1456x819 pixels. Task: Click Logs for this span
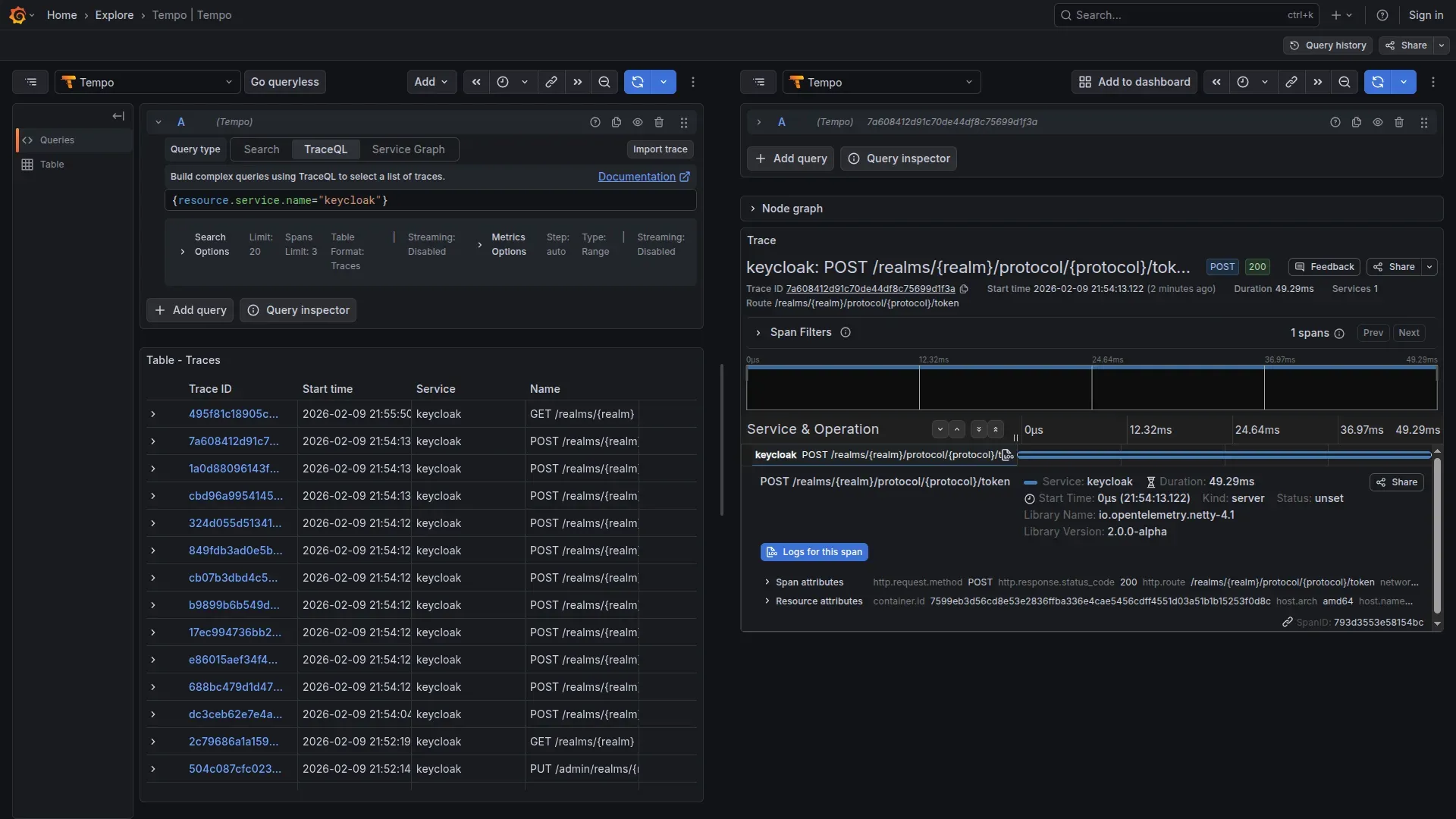(x=814, y=552)
